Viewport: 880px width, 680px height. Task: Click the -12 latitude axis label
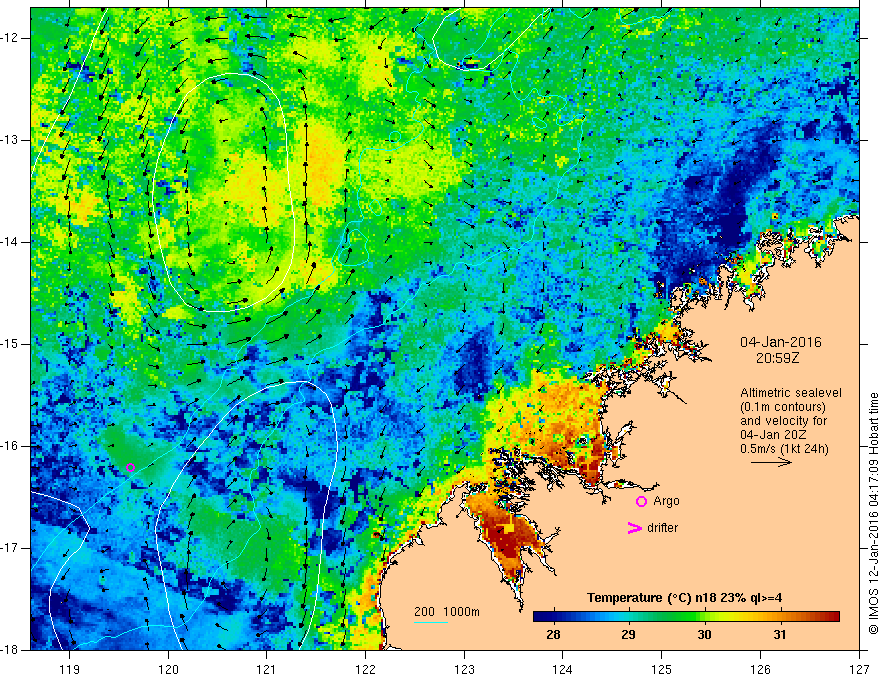[x=10, y=38]
